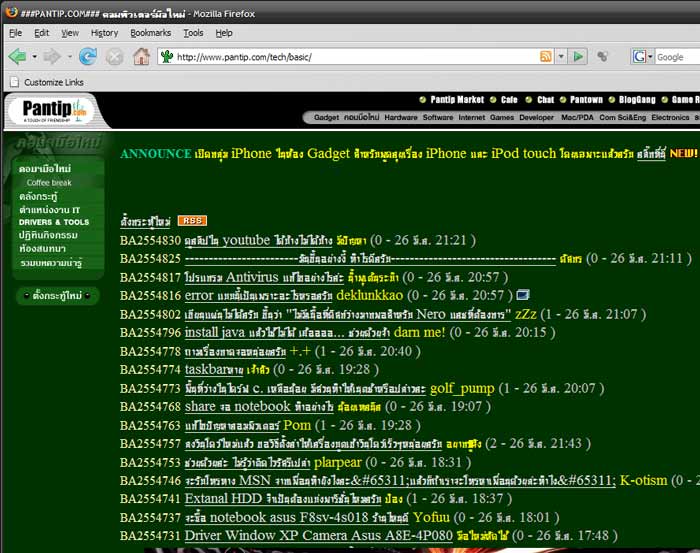Viewport: 700px width, 553px height.
Task: Open the Help menu
Action: point(224,33)
